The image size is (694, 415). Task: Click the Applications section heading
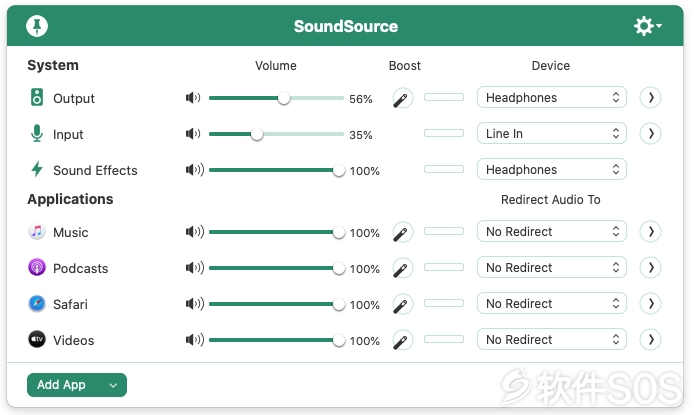(x=70, y=199)
